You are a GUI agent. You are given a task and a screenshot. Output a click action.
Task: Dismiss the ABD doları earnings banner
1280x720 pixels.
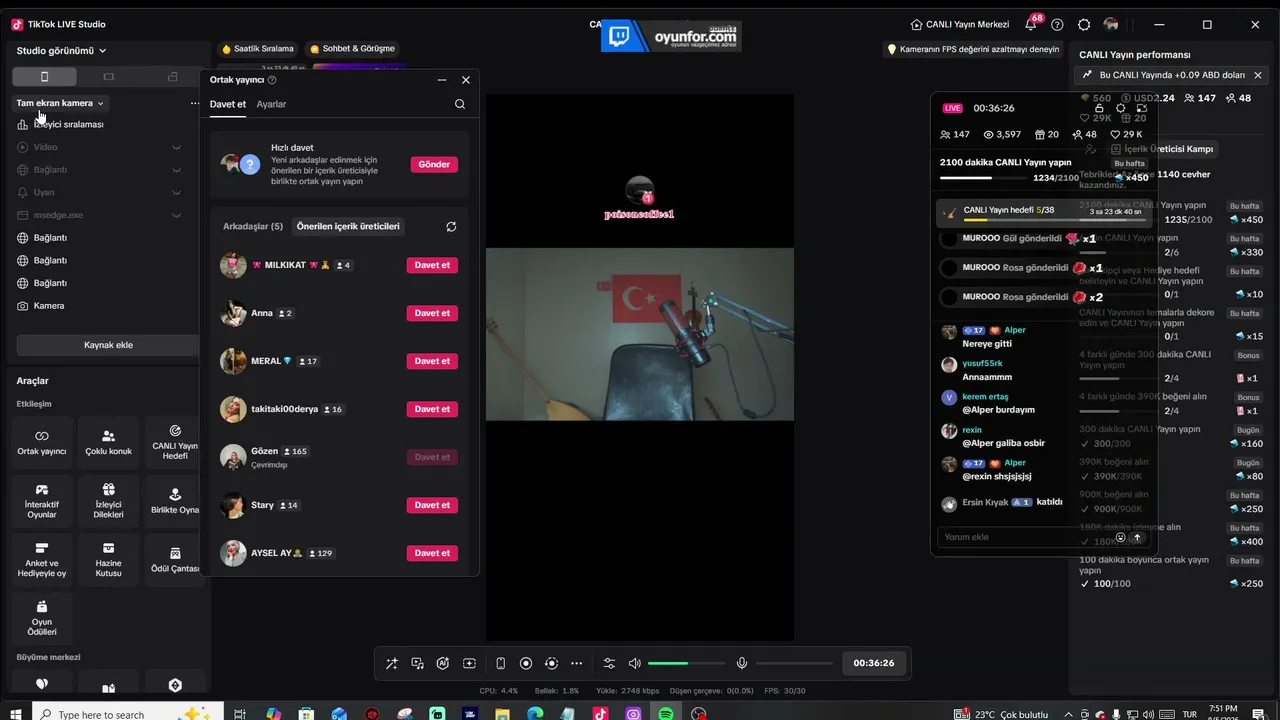[1257, 75]
